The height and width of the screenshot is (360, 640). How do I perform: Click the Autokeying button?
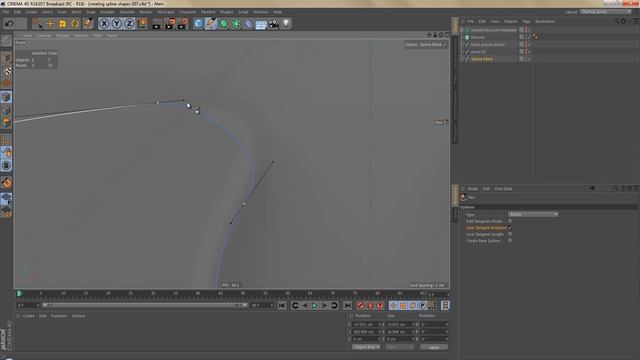[370, 306]
